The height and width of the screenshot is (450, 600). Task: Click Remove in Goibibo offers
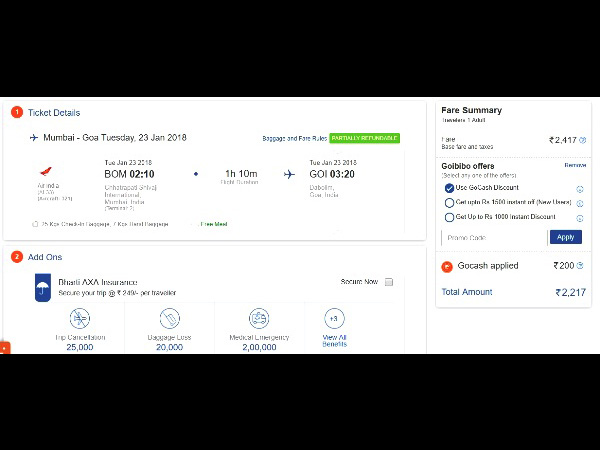click(575, 165)
